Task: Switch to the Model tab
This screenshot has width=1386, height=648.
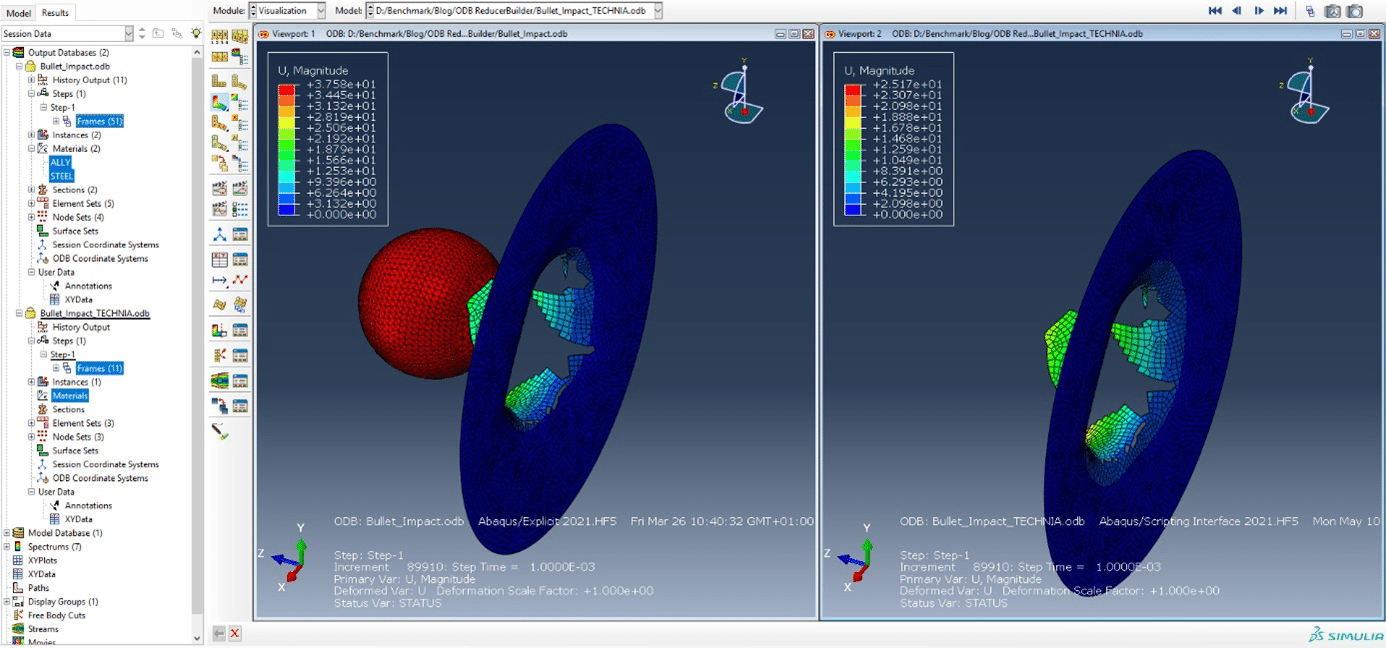Action: pos(19,13)
